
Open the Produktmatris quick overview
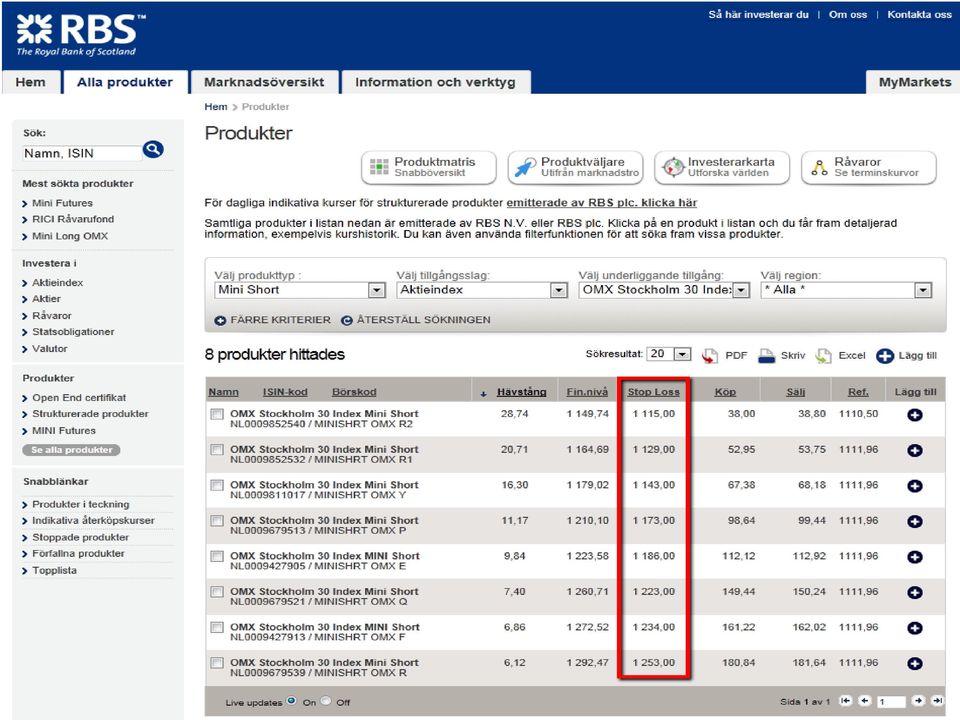click(x=429, y=167)
